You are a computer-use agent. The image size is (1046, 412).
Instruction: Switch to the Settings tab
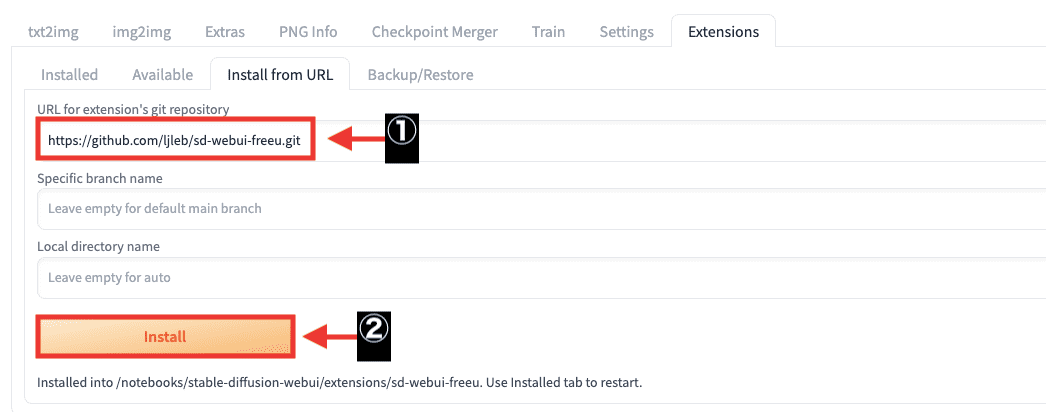tap(626, 32)
